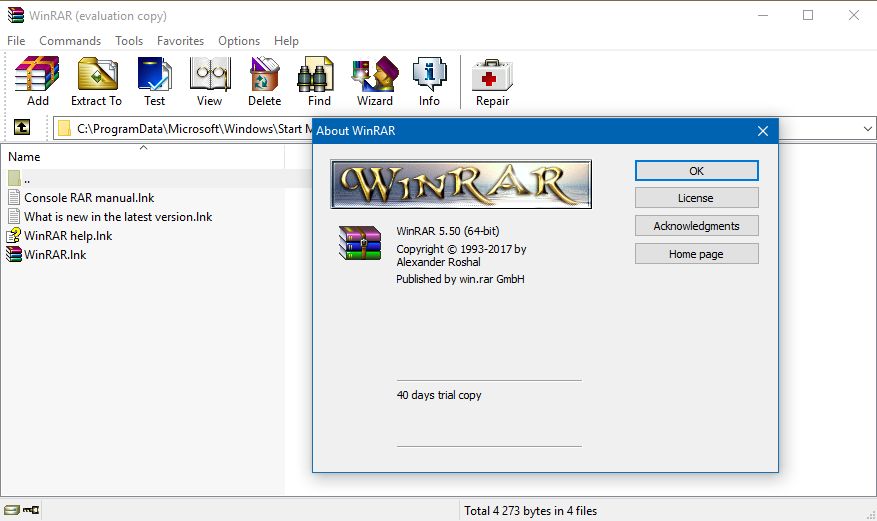Click the parent folder icon in file list

(15, 178)
